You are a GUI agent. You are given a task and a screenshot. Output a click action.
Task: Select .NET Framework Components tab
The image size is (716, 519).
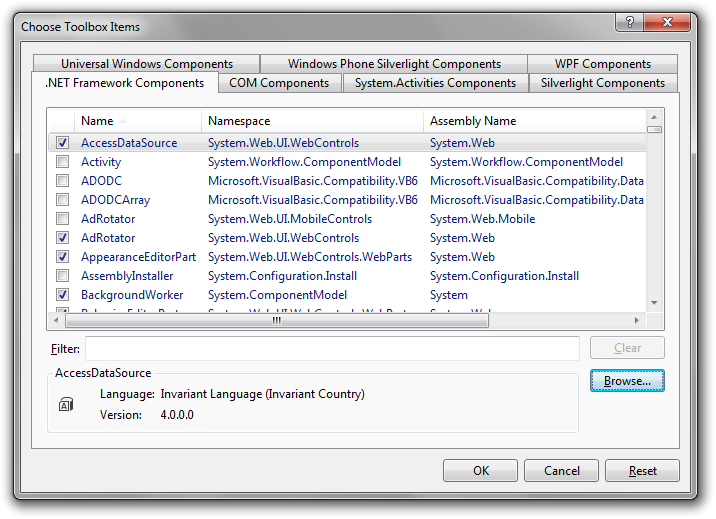click(x=125, y=83)
